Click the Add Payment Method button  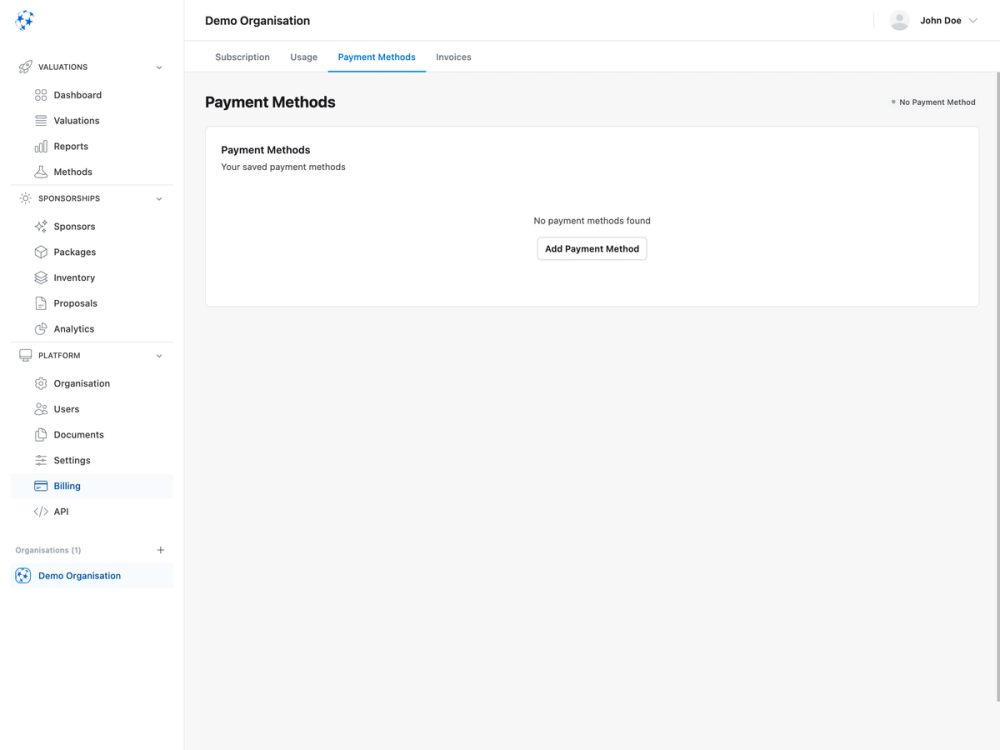[591, 248]
